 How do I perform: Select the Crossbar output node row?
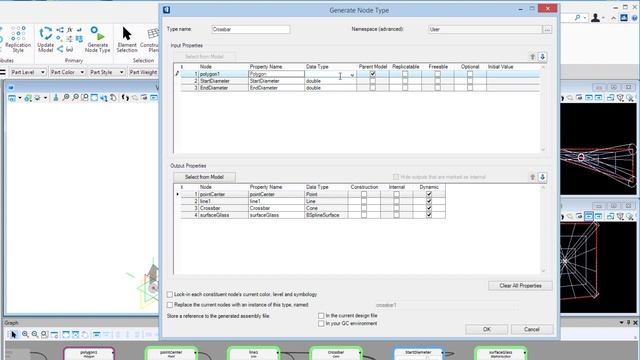pyautogui.click(x=313, y=208)
